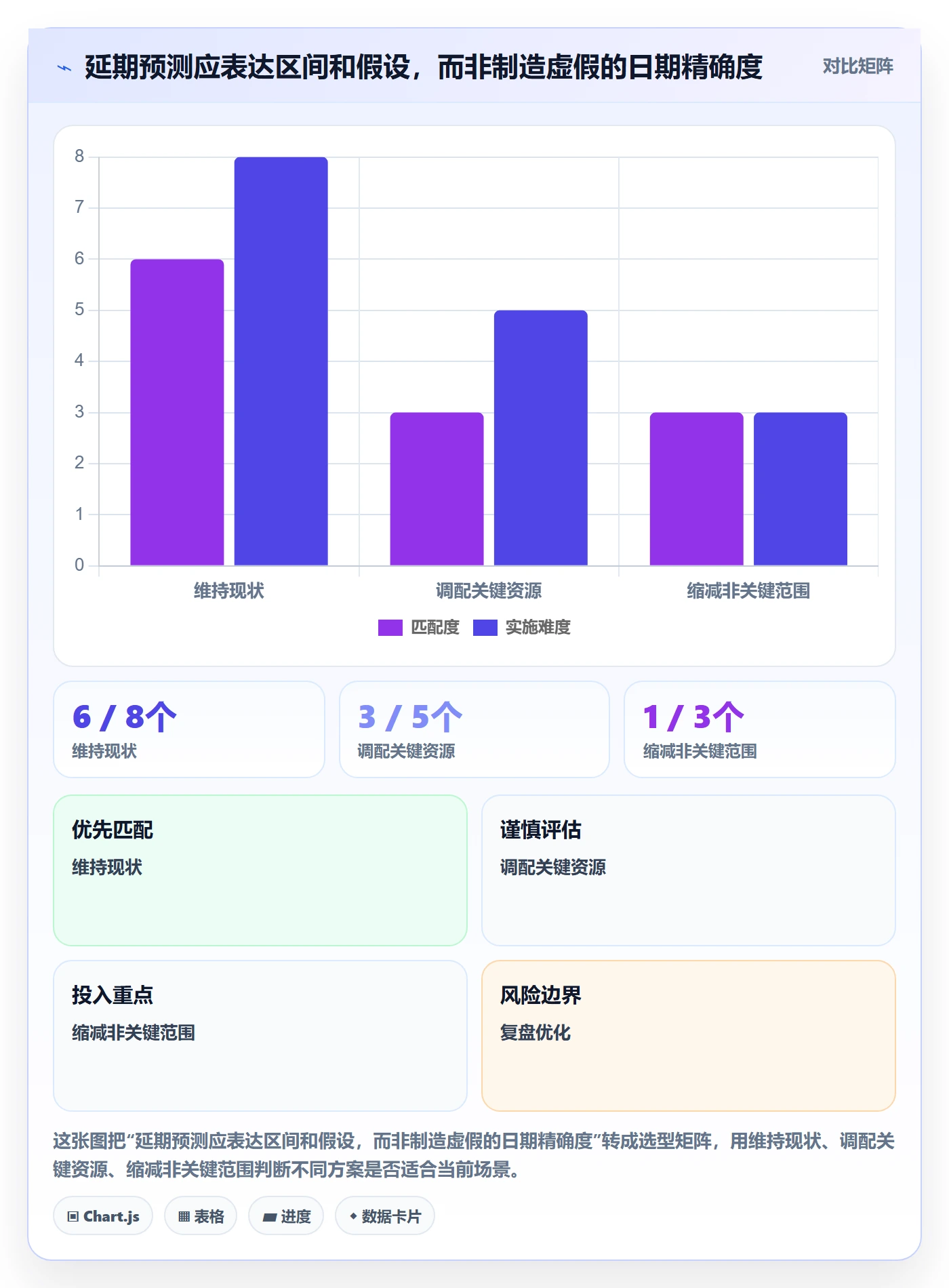The image size is (949, 1288).
Task: Open the 6 / 8个 stat value
Action: 124,717
